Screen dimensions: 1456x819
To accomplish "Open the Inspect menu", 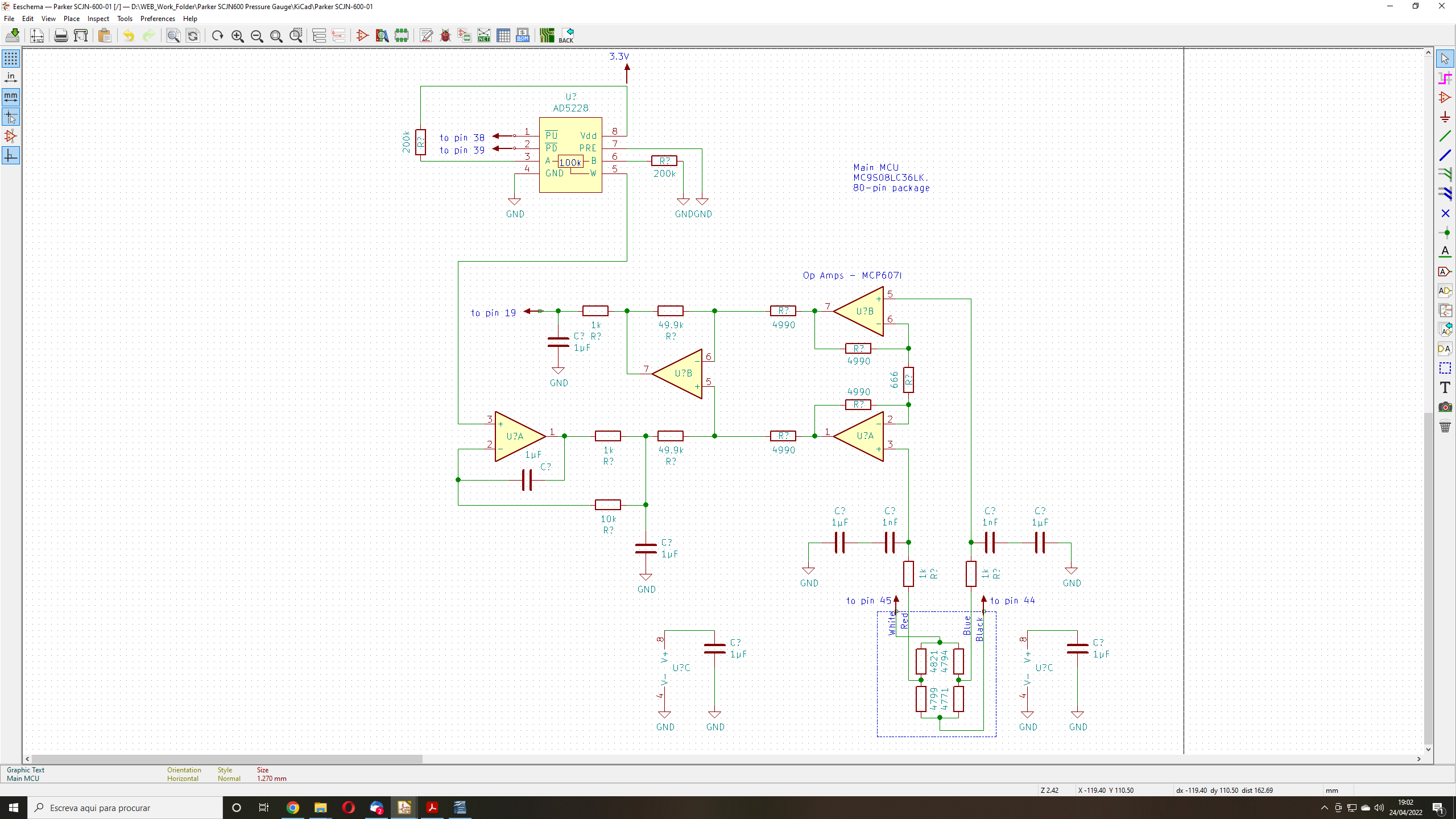I will pyautogui.click(x=98, y=19).
